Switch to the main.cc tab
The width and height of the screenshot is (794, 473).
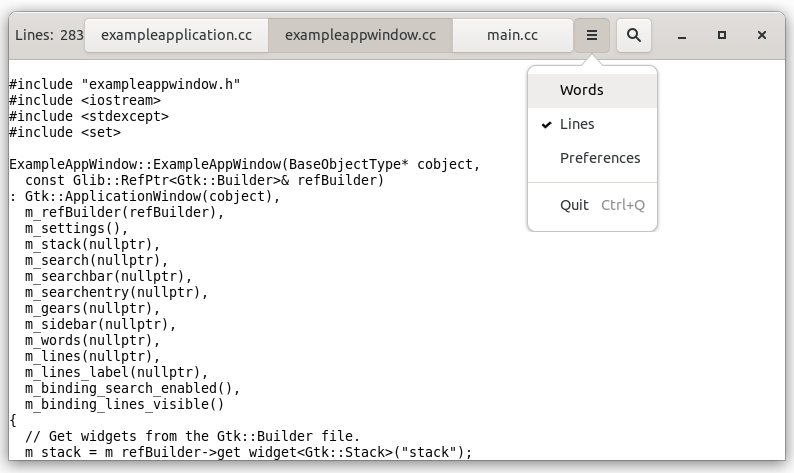pyautogui.click(x=512, y=35)
